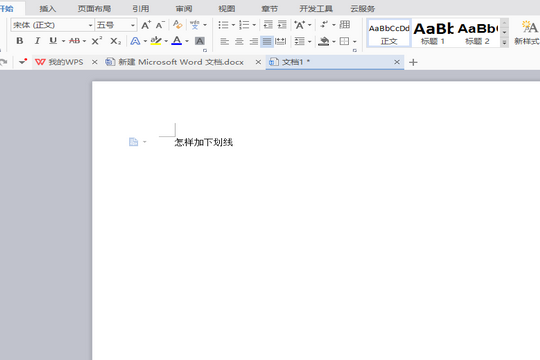
Task: Expand the styles gallery
Action: pyautogui.click(x=505, y=43)
